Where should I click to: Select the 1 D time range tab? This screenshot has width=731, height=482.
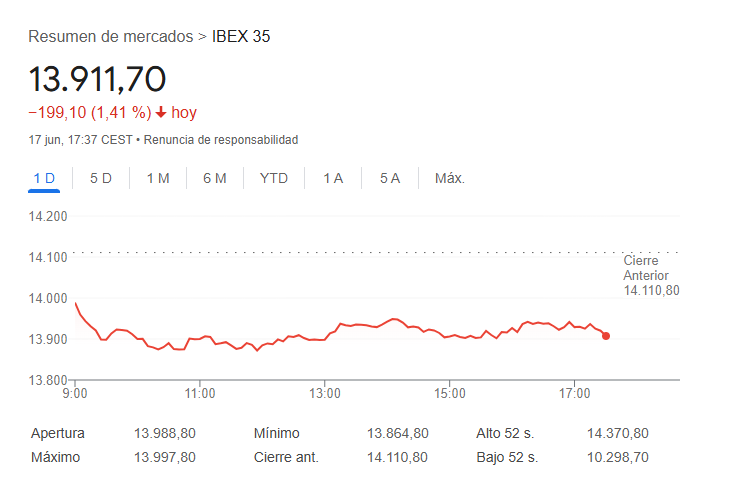click(x=44, y=178)
